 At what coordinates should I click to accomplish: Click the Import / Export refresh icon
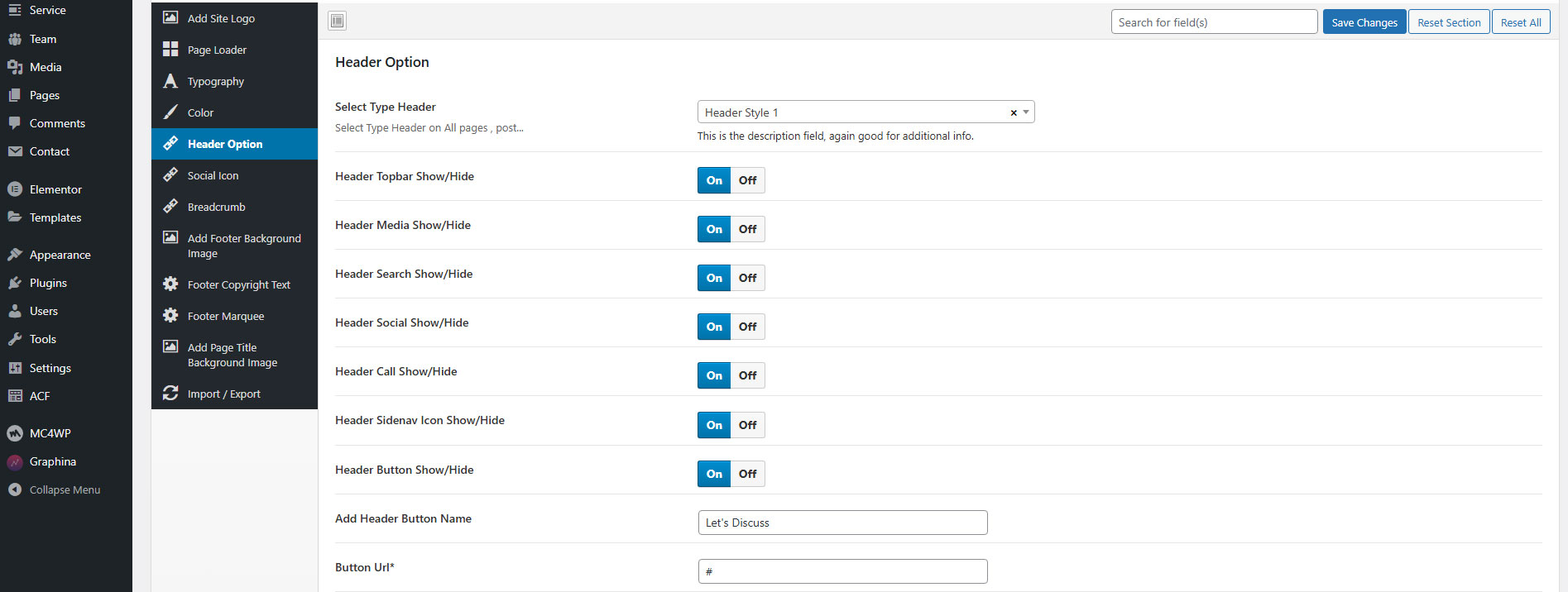pos(170,394)
